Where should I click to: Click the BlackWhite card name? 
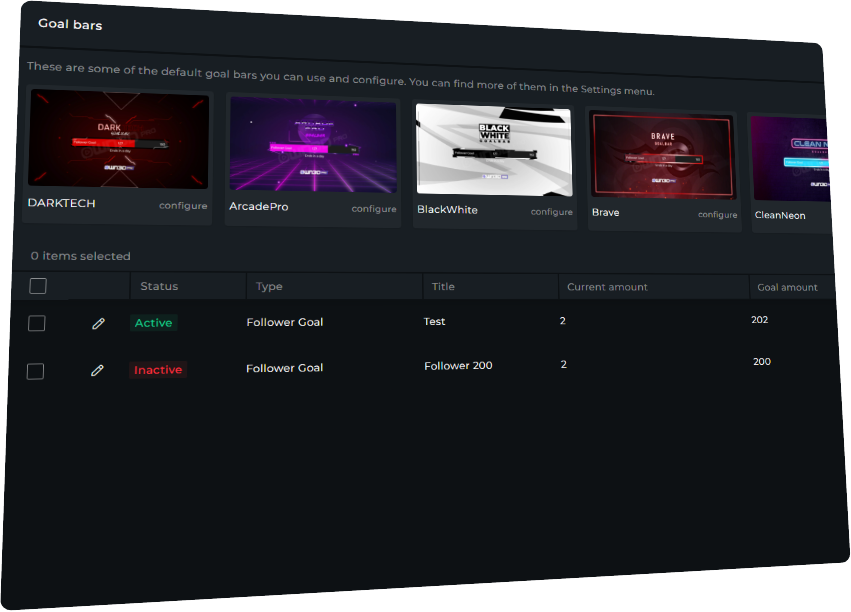coord(447,209)
